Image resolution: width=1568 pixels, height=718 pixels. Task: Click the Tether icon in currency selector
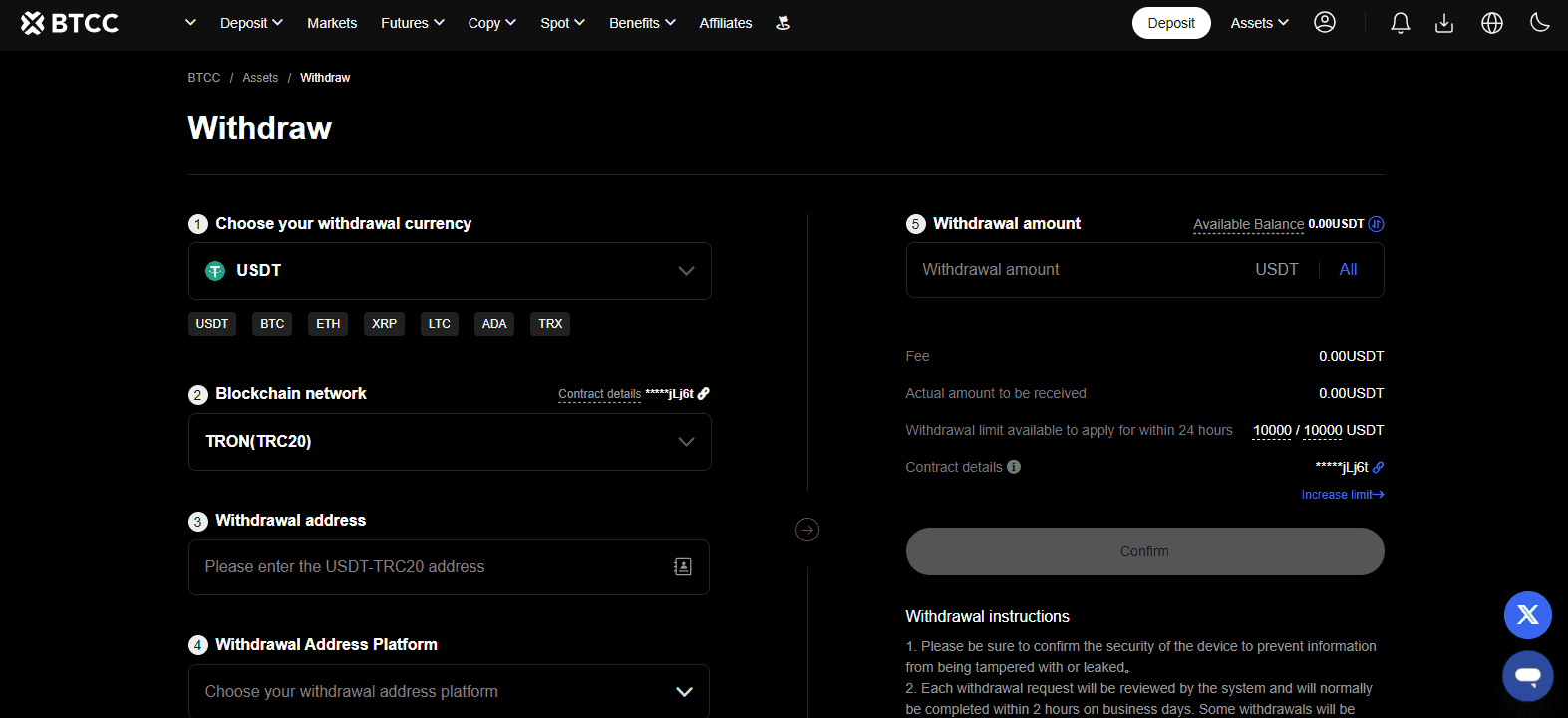coord(215,271)
